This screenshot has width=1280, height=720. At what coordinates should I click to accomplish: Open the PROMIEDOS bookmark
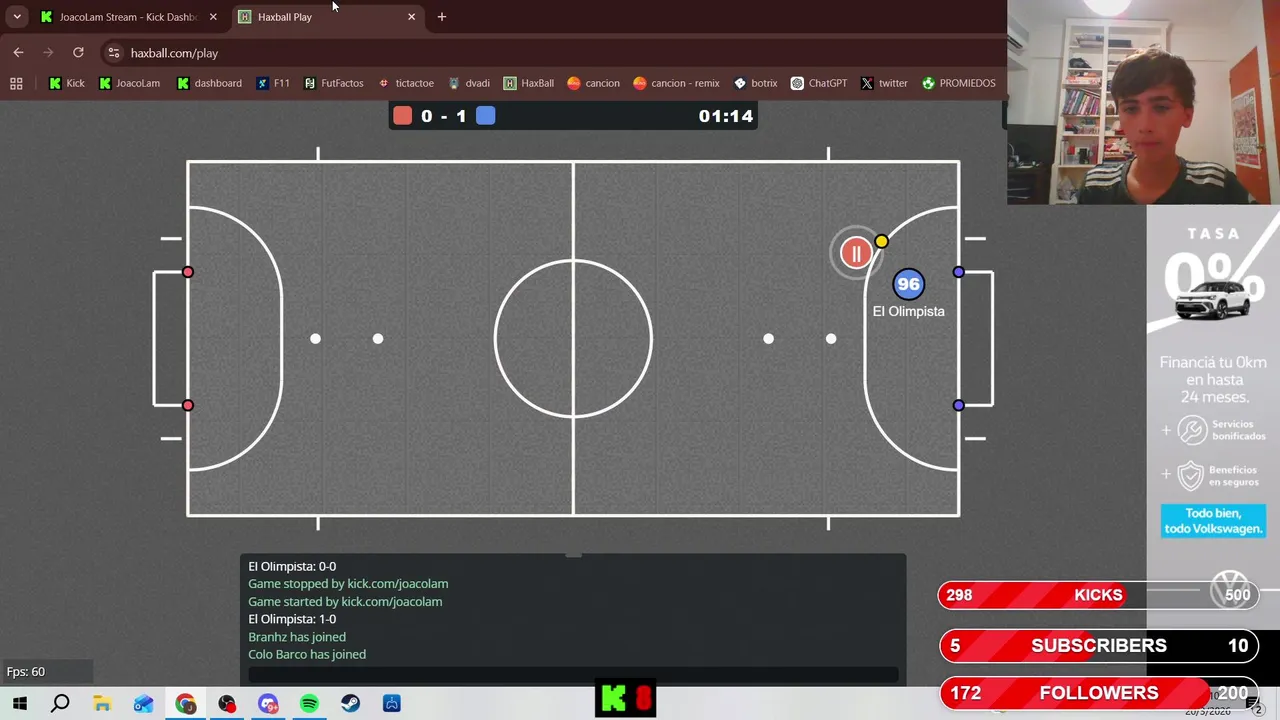click(958, 83)
